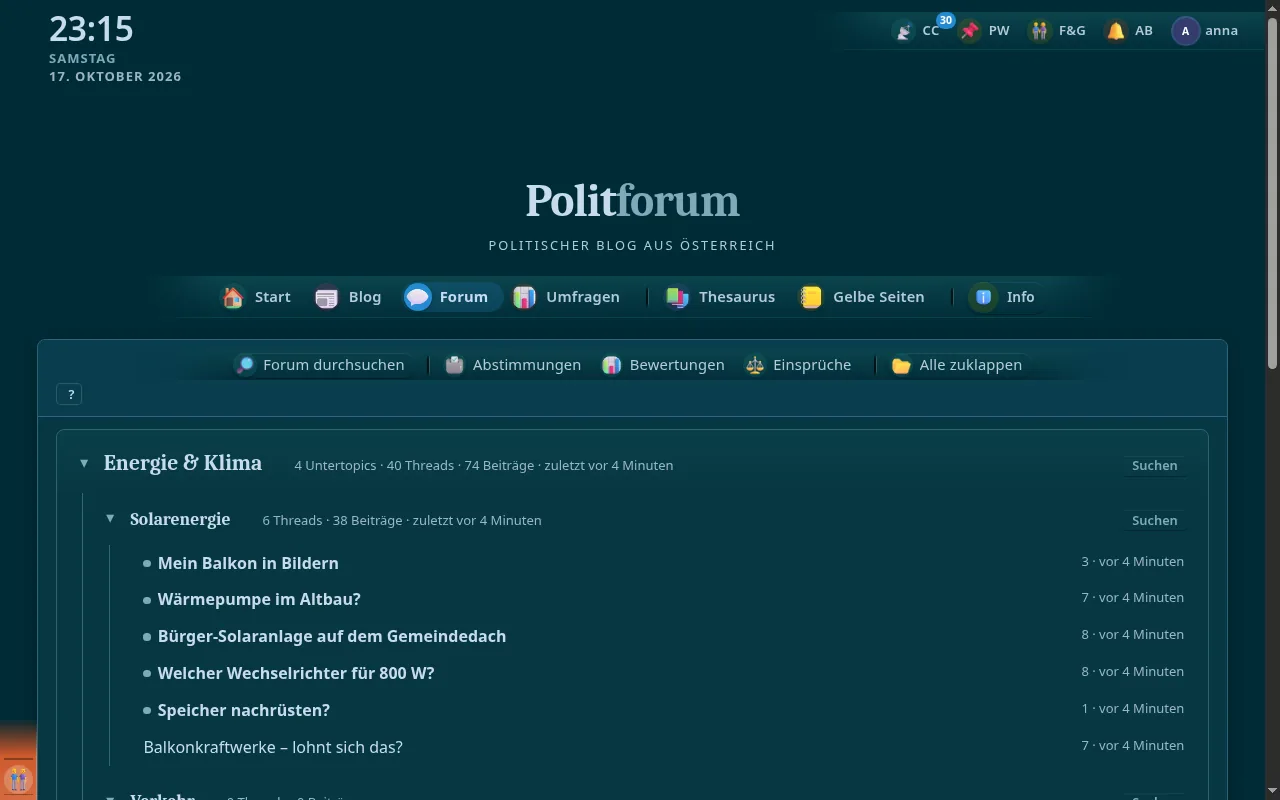Click Suchen in the Solarenergie row
The height and width of the screenshot is (800, 1280).
pyautogui.click(x=1154, y=520)
